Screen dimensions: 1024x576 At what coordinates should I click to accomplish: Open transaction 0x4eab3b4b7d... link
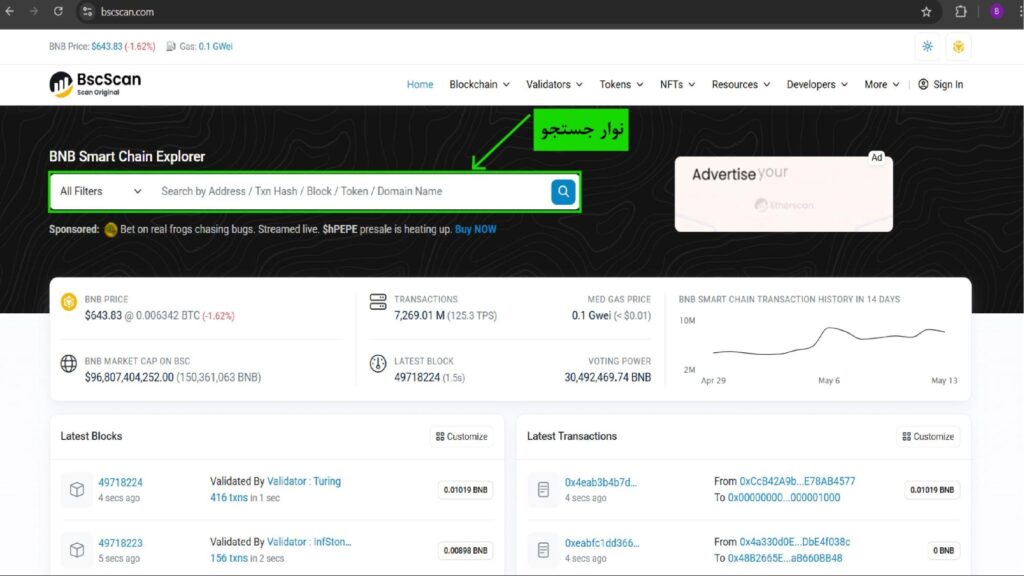(x=601, y=482)
